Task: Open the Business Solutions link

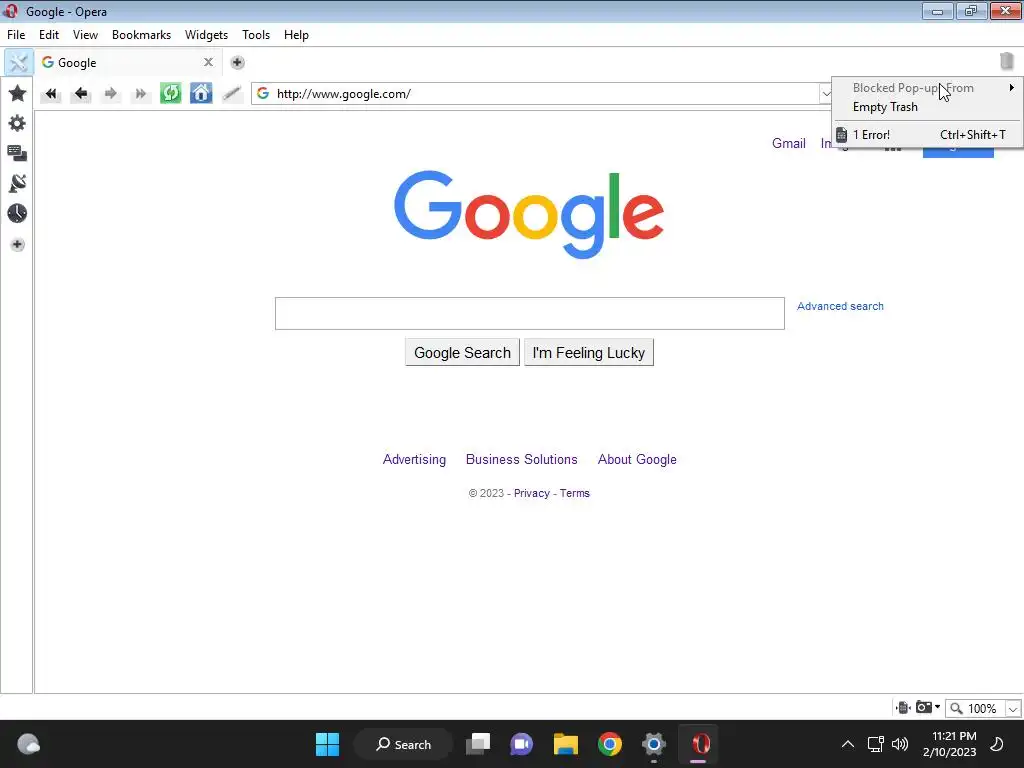Action: (522, 459)
